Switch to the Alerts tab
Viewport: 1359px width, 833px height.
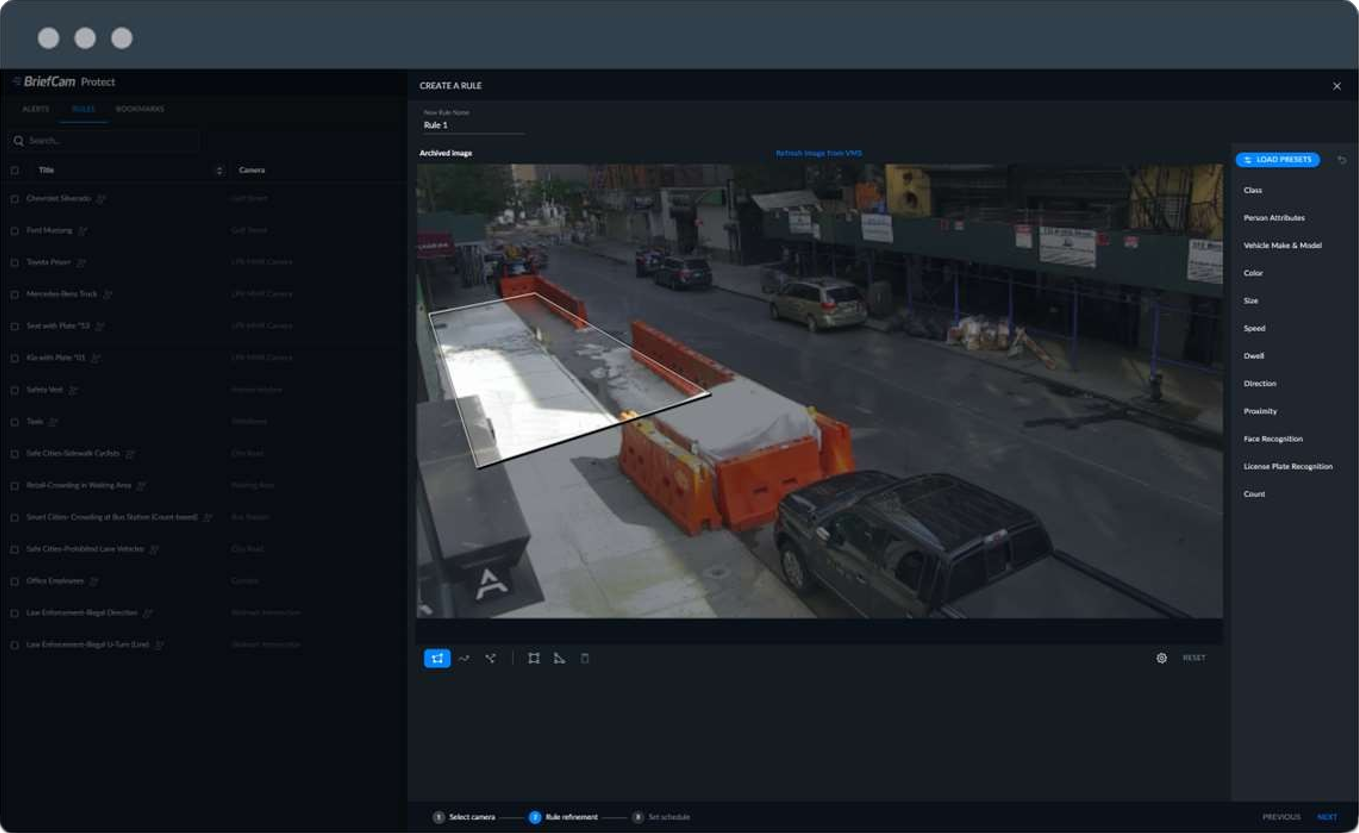36,109
